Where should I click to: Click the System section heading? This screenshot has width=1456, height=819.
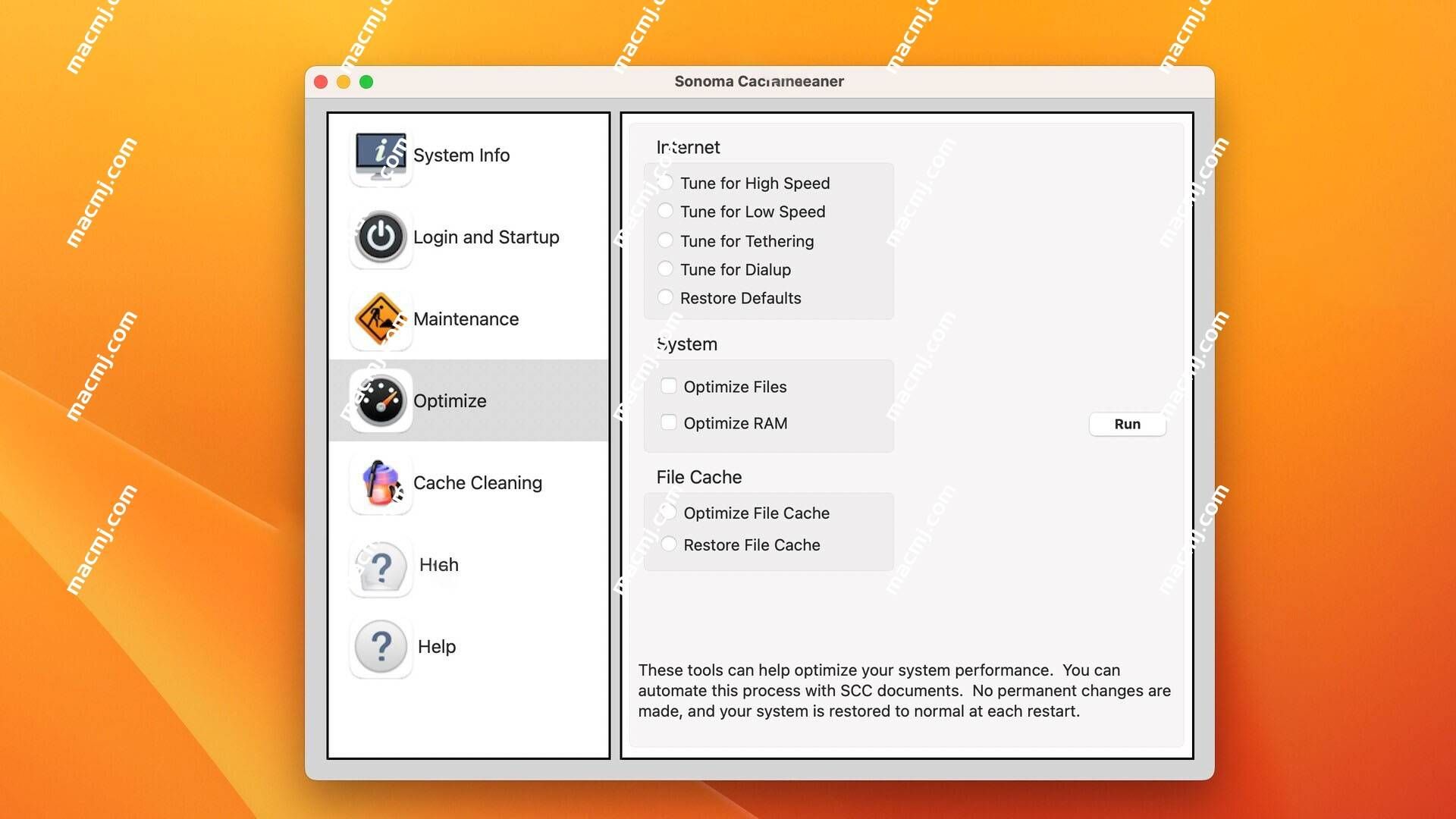point(687,344)
